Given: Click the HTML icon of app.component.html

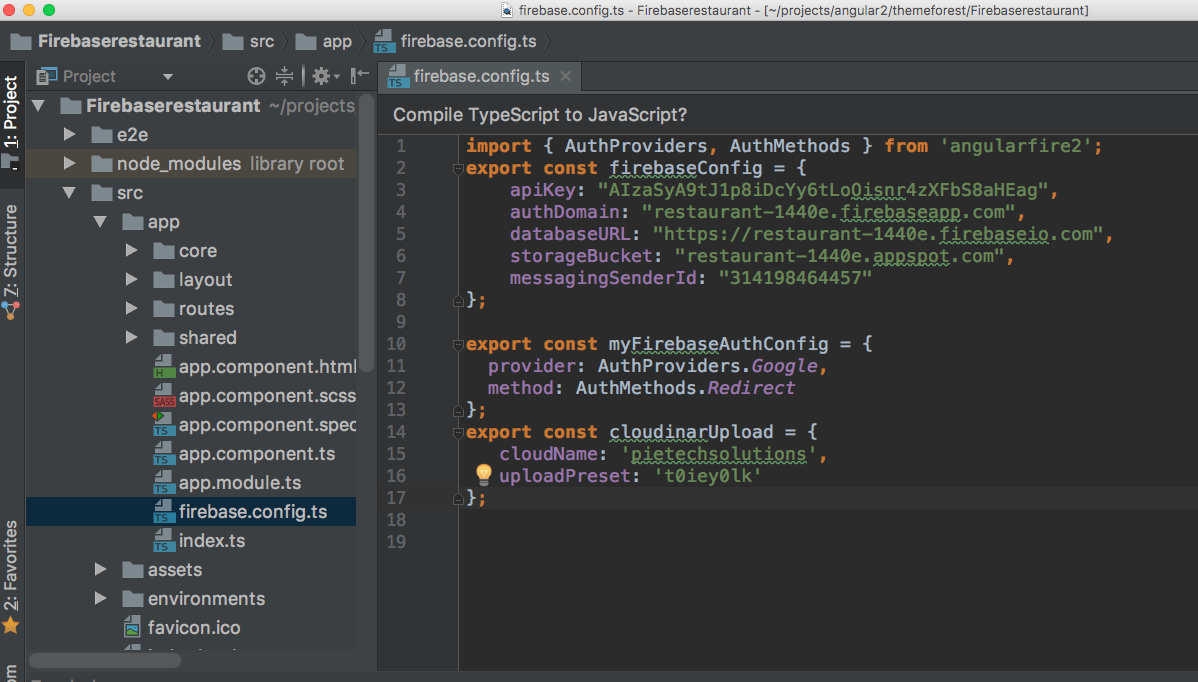Looking at the screenshot, I should [x=164, y=367].
